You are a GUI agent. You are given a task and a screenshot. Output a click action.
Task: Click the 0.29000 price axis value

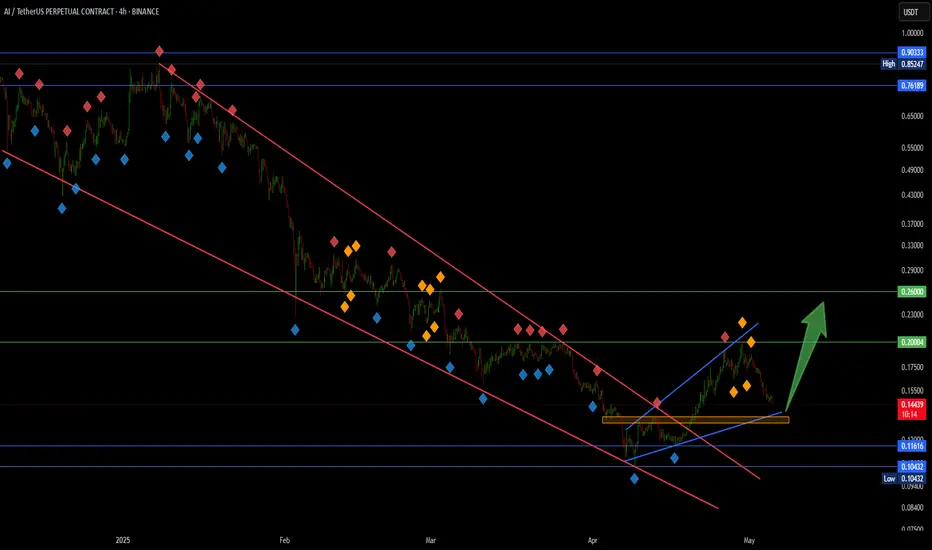[912, 271]
